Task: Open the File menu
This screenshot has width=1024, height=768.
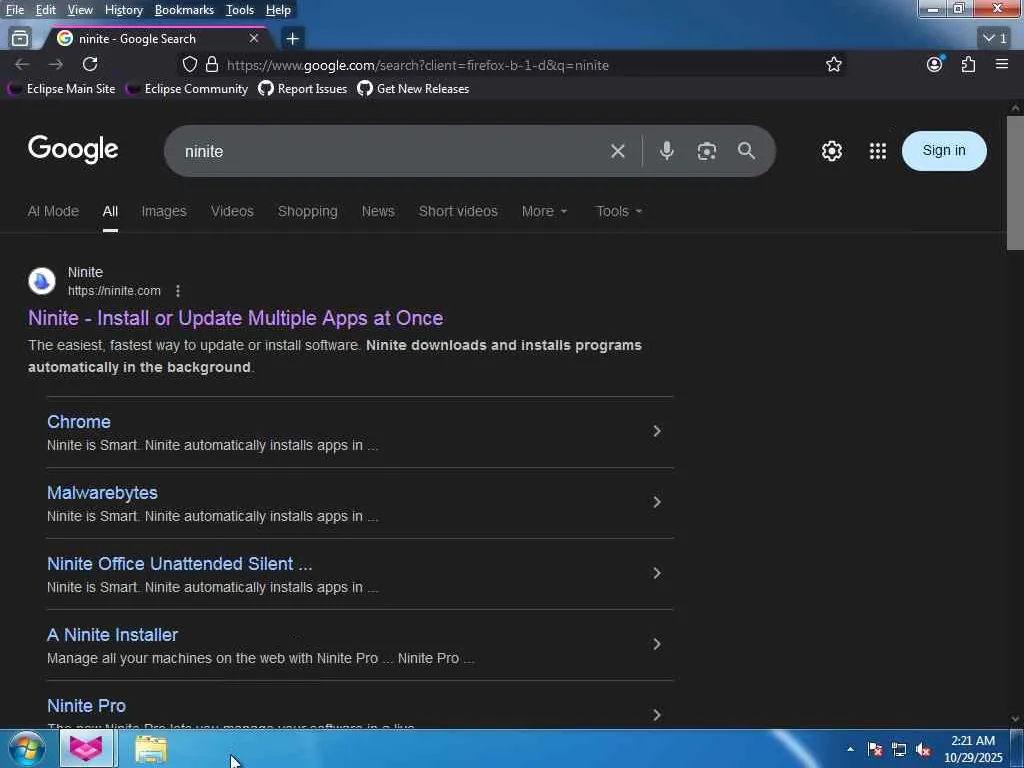Action: coord(14,10)
